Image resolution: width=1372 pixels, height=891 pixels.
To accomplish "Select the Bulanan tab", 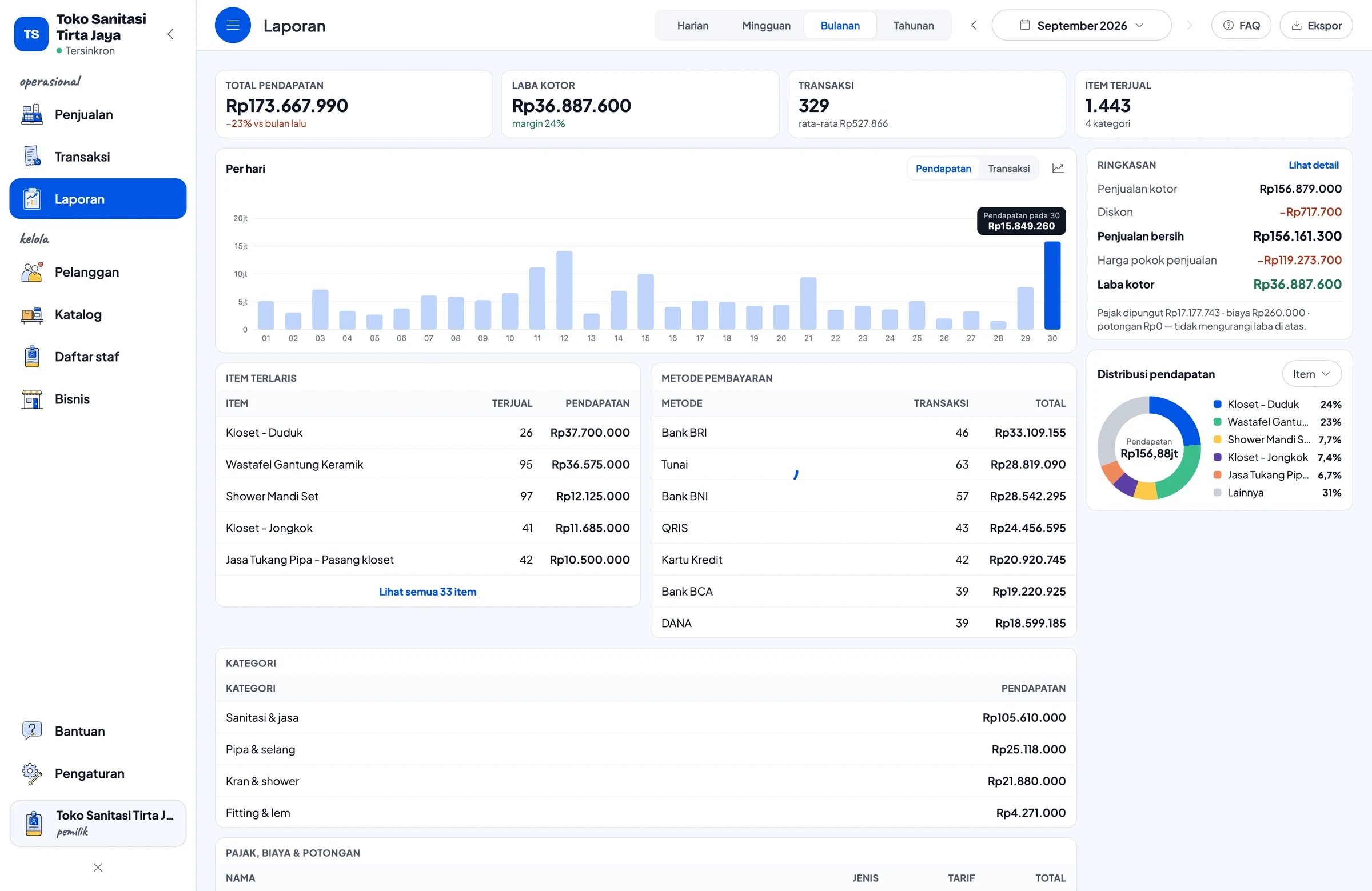I will pos(840,25).
